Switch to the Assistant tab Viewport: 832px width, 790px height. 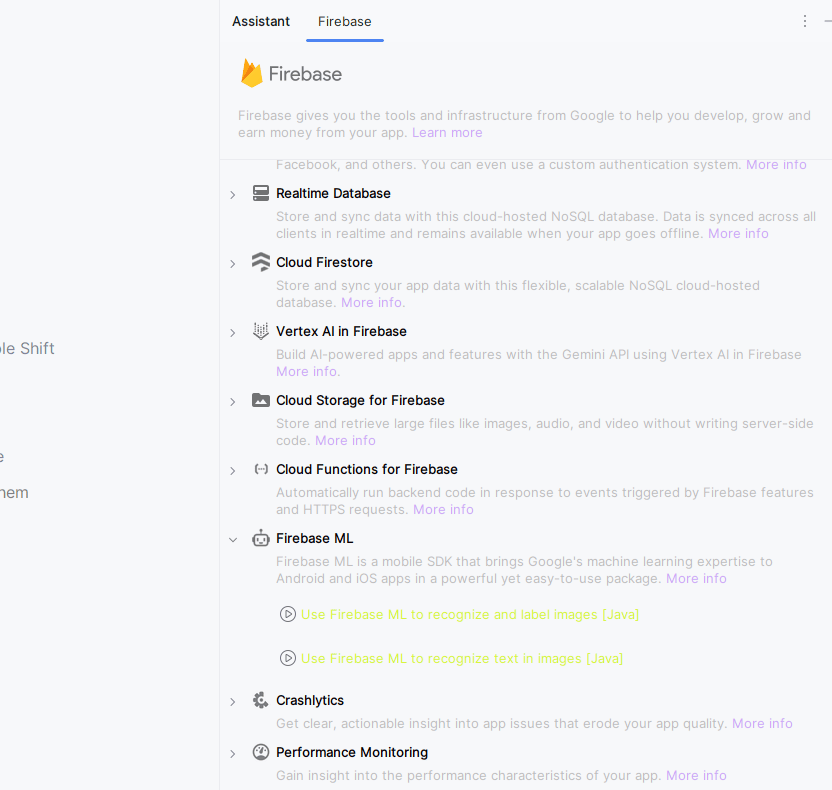click(x=261, y=21)
